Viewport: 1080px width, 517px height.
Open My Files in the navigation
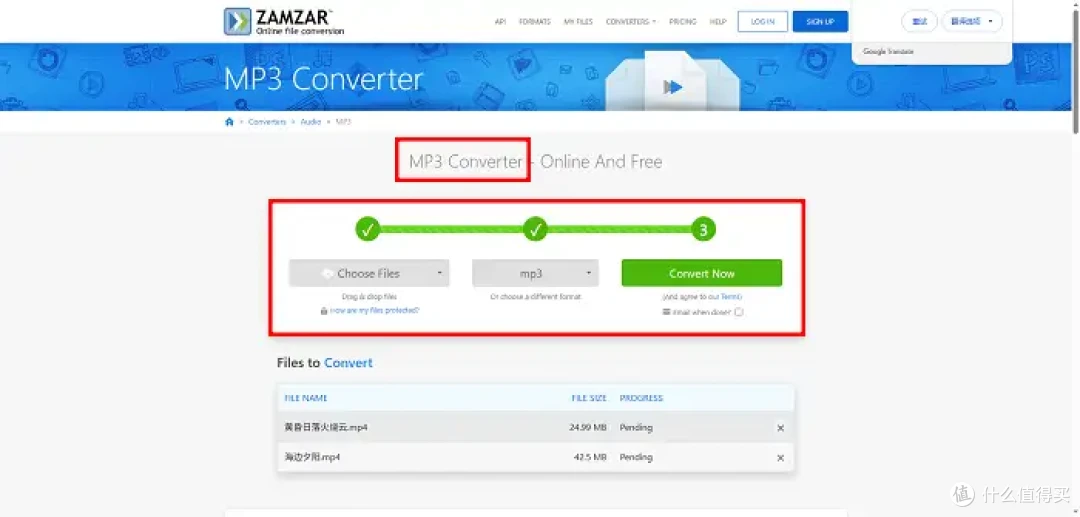click(x=578, y=22)
